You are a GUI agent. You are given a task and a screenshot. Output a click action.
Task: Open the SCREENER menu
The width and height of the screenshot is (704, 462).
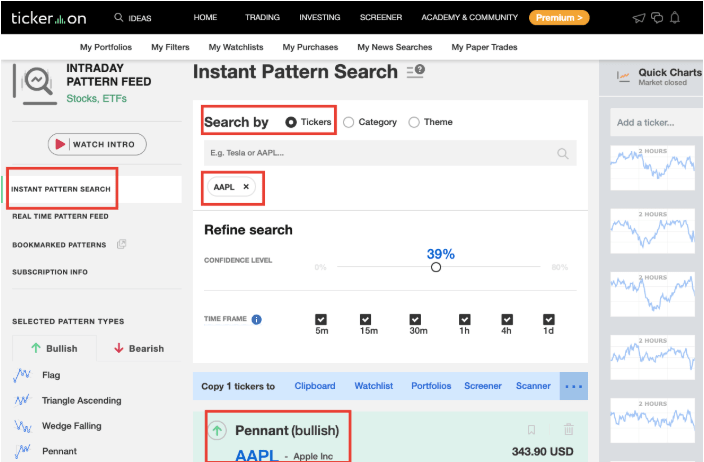(x=381, y=18)
